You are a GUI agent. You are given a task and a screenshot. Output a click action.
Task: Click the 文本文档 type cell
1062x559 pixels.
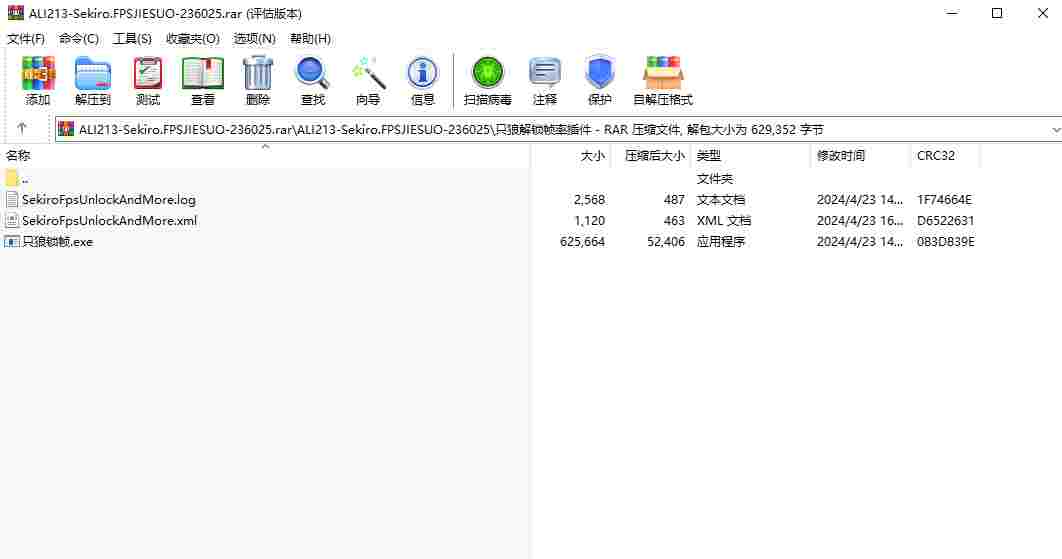(721, 200)
